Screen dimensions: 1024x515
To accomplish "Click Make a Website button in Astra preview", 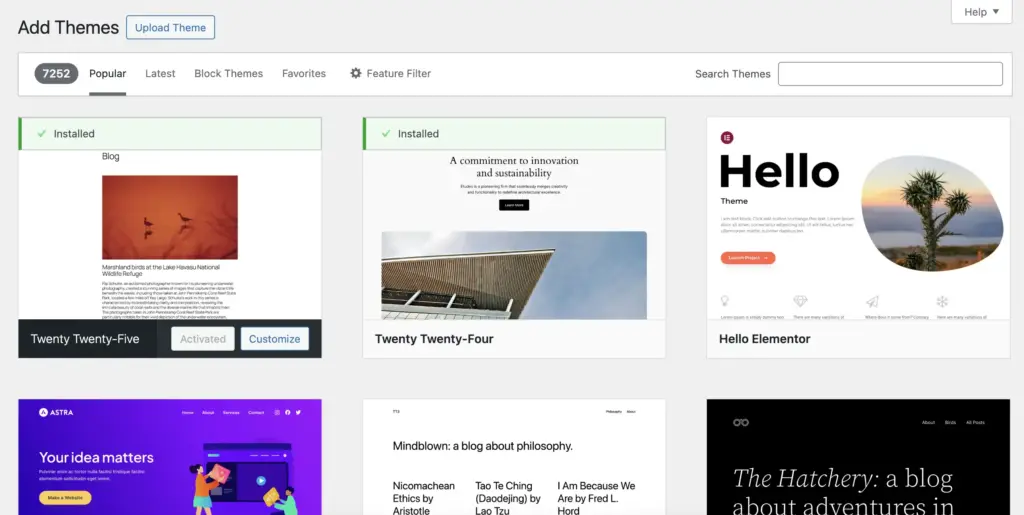I will [x=65, y=497].
